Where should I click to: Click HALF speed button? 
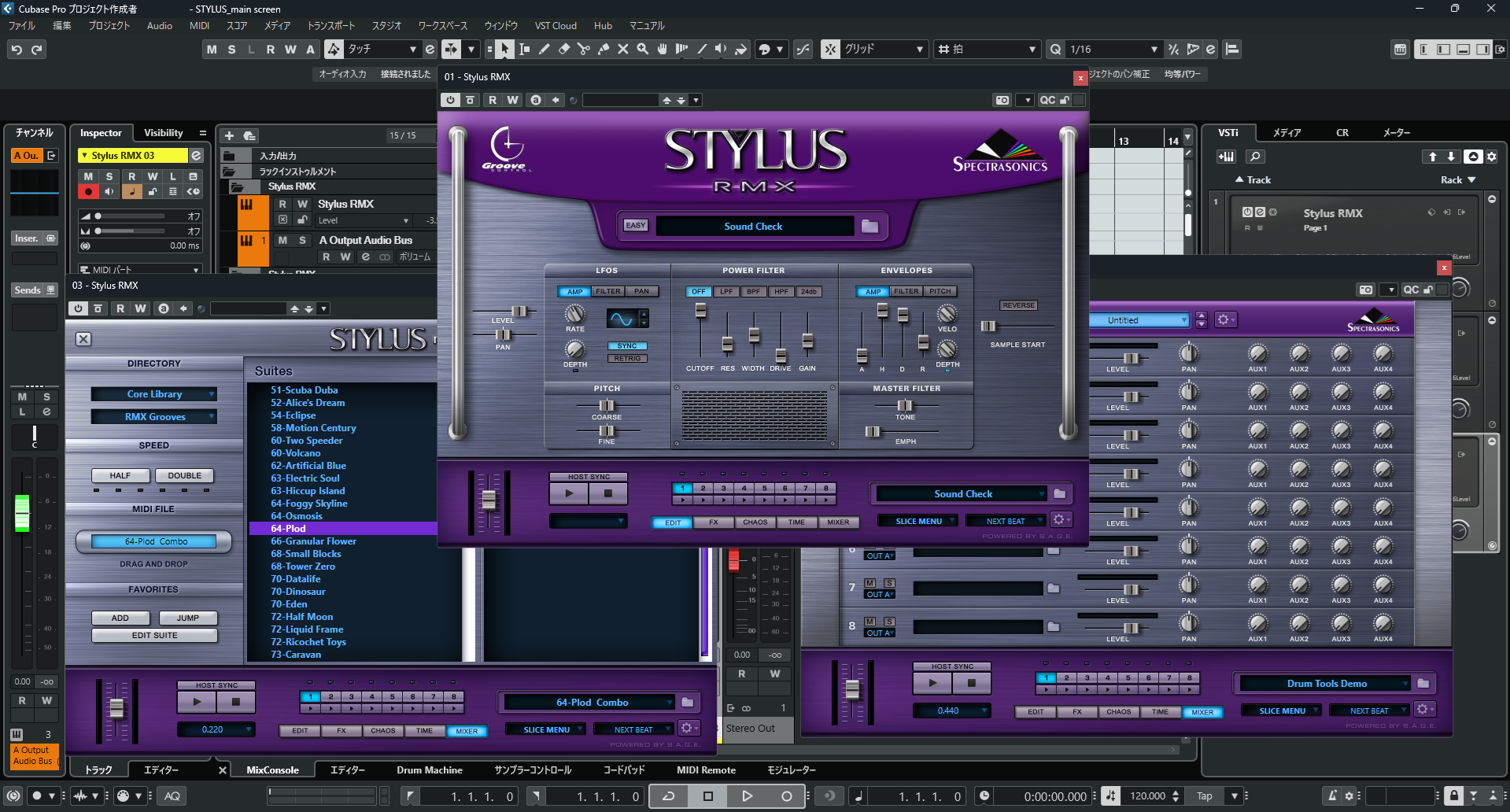[x=120, y=475]
